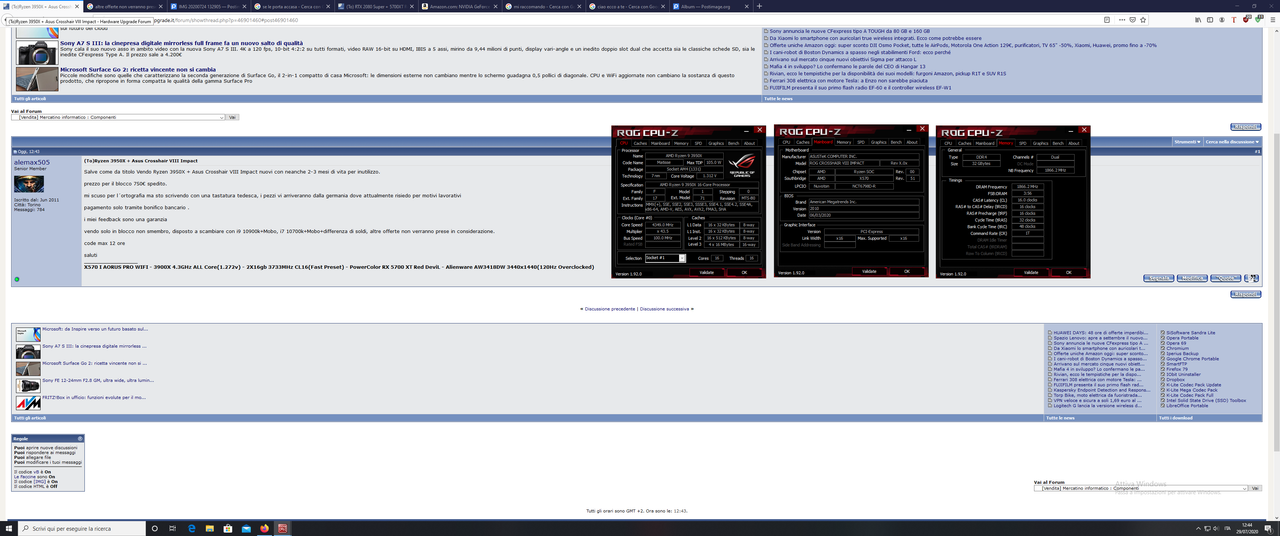
Task: Open the Microsoft Surface Go 2 article thumbnail
Action: [x=36, y=78]
